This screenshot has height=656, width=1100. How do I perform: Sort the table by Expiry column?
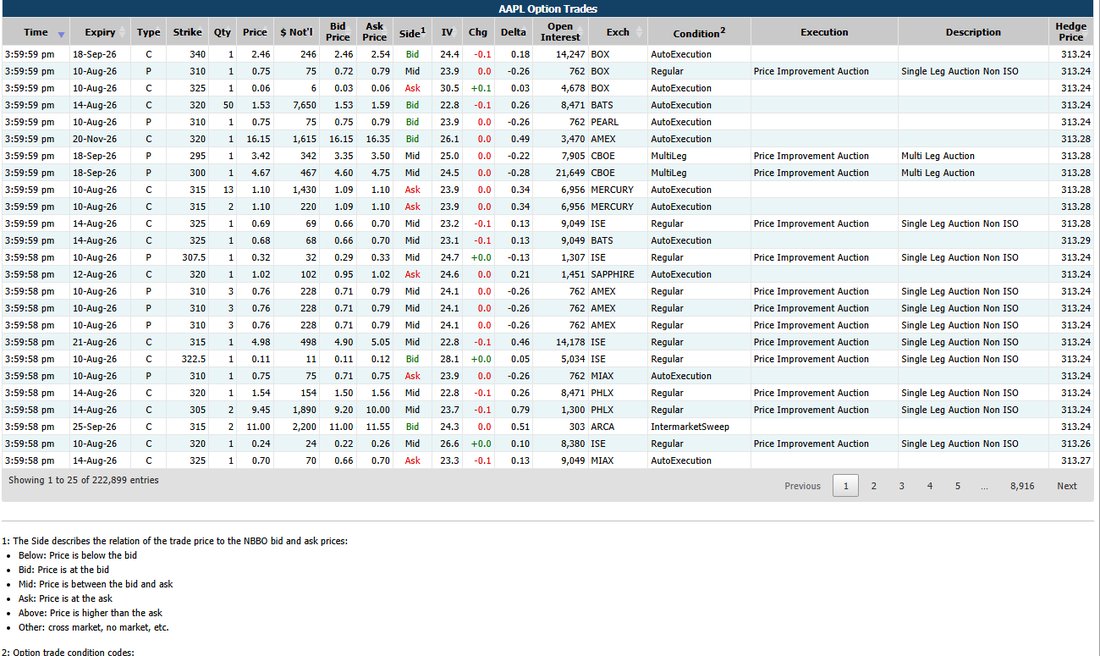100,32
